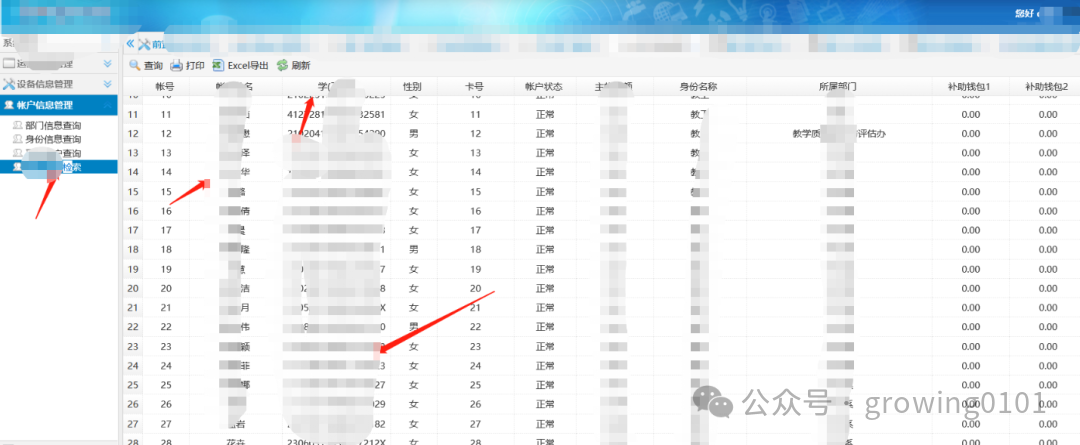The width and height of the screenshot is (1080, 445).
Task: Click the 卡号 cell of row 19
Action: [475, 269]
